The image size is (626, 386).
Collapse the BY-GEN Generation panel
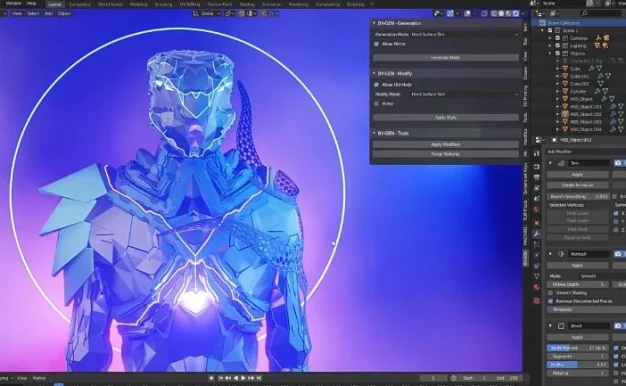click(x=374, y=23)
